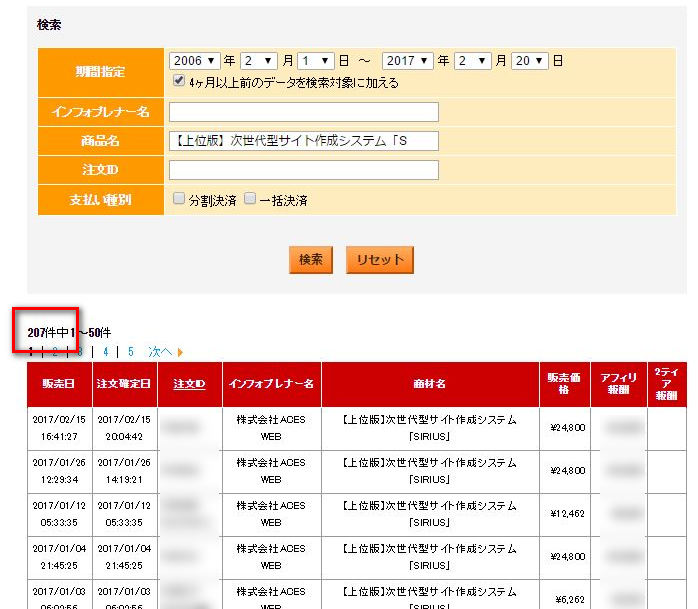Open the start day dropdown showing 1
The width and height of the screenshot is (698, 609).
tap(314, 61)
